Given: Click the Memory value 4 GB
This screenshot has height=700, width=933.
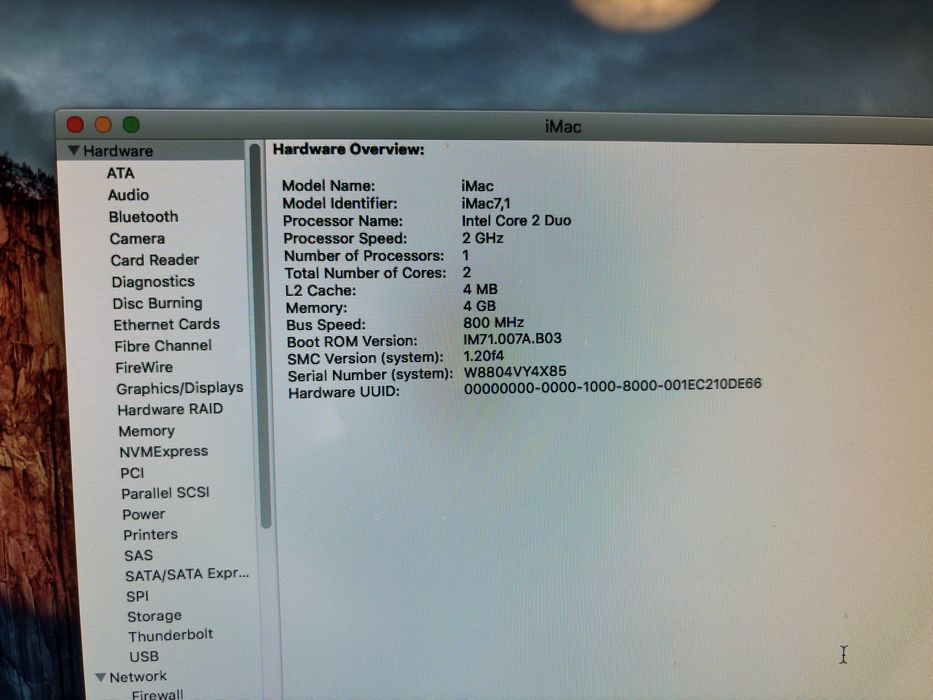Looking at the screenshot, I should (479, 307).
